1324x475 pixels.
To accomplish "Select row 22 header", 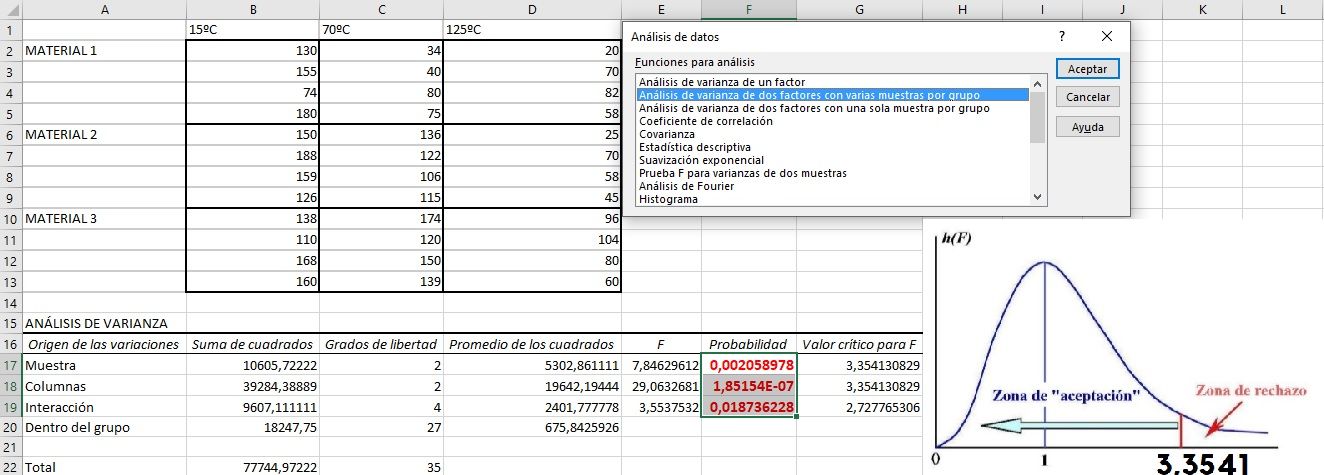I will pyautogui.click(x=10, y=466).
